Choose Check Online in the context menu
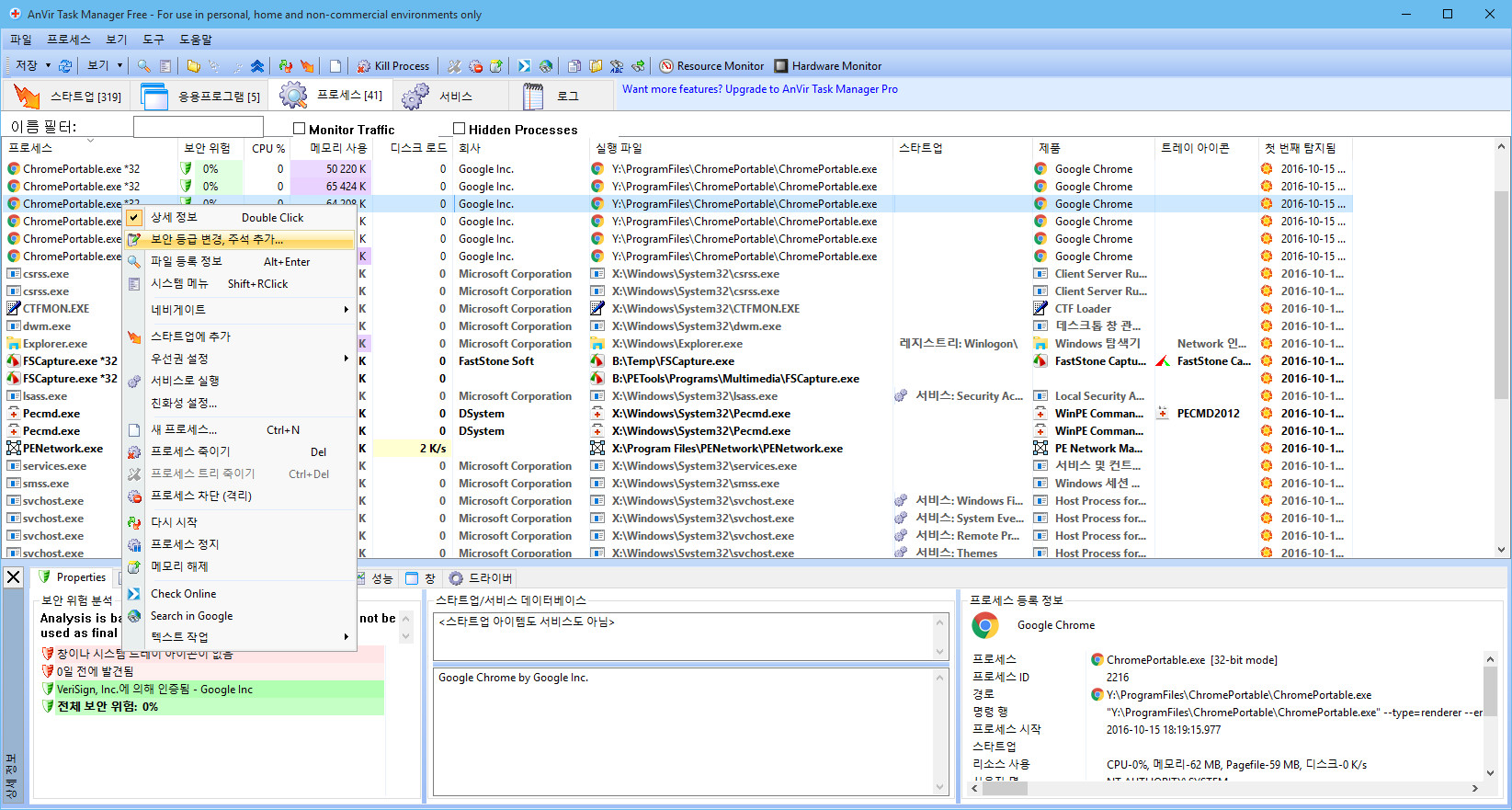The image size is (1512, 810). point(239,594)
